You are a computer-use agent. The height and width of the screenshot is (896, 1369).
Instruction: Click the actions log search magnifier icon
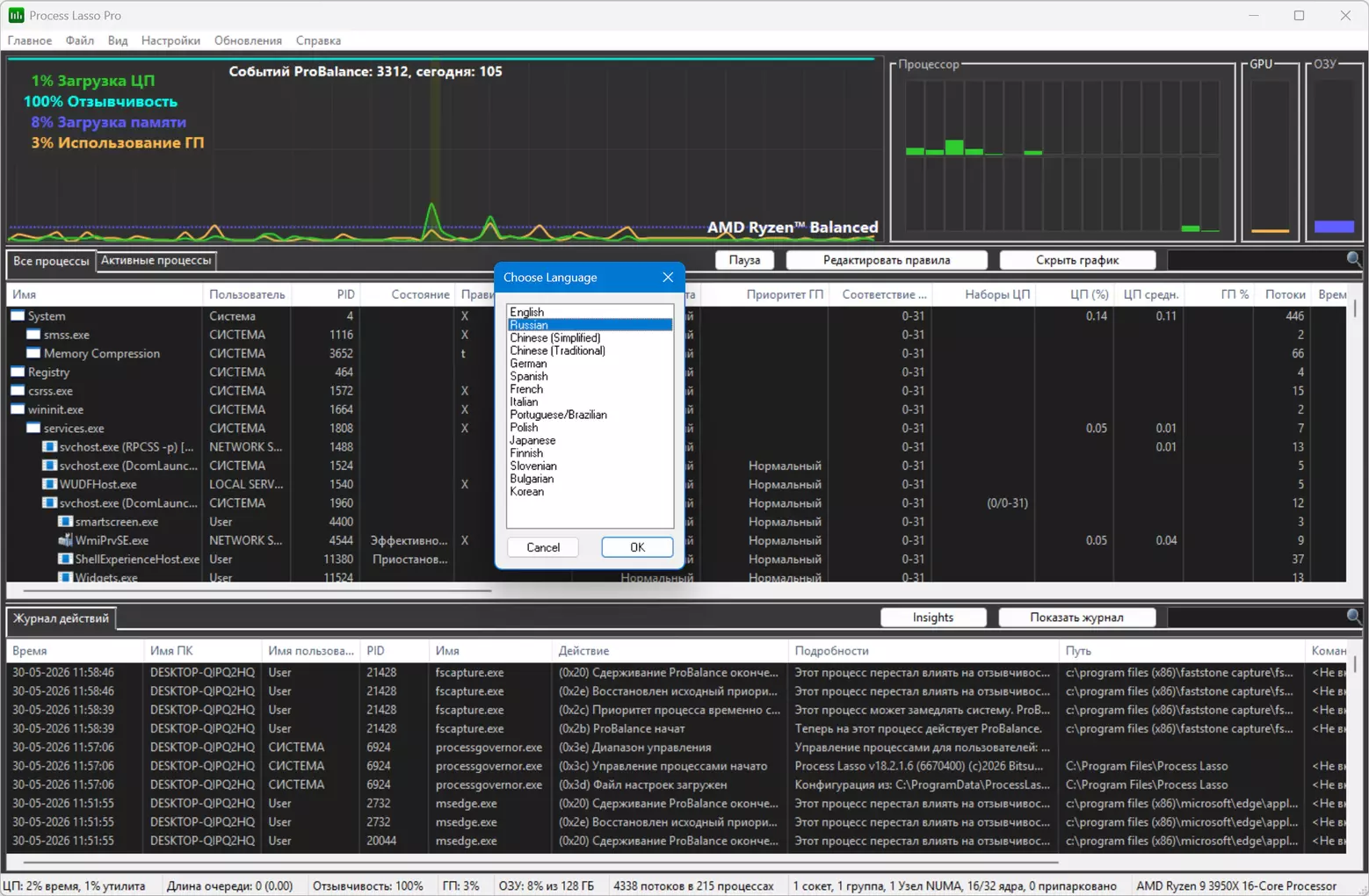pyautogui.click(x=1354, y=617)
